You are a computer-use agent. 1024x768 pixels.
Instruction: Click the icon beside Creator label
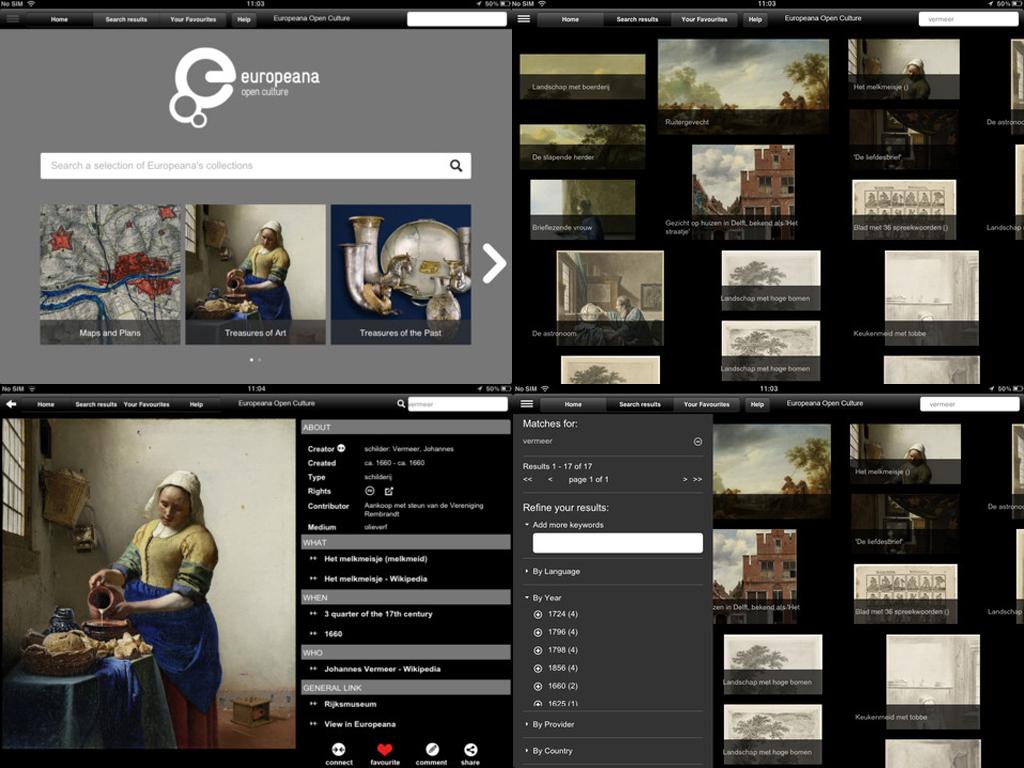click(341, 449)
